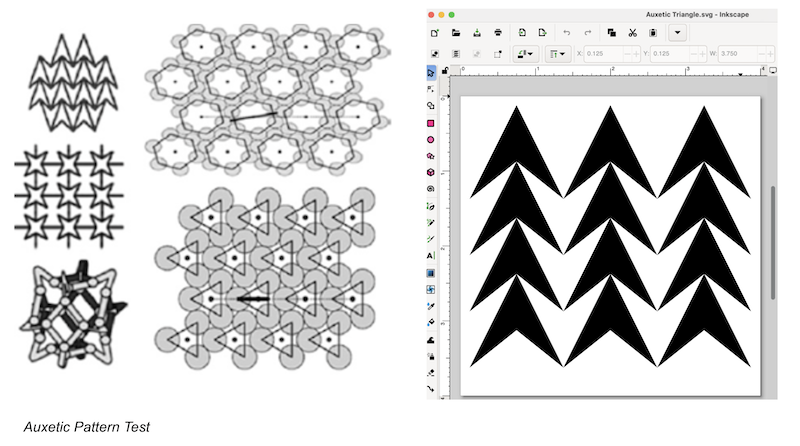Select the Spiral tool
This screenshot has height=446, width=800.
[x=431, y=188]
